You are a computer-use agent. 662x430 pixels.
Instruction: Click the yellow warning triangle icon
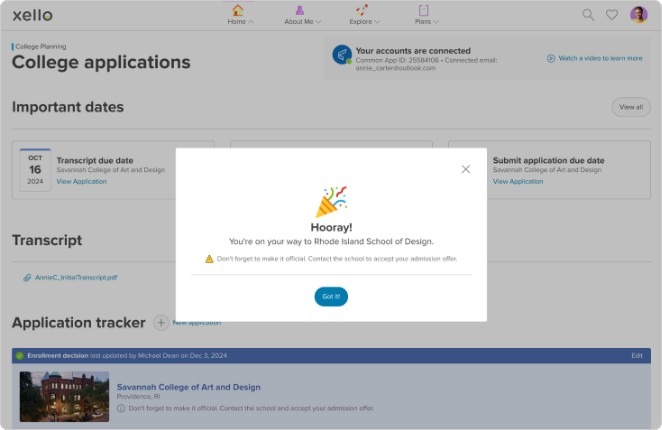point(209,259)
